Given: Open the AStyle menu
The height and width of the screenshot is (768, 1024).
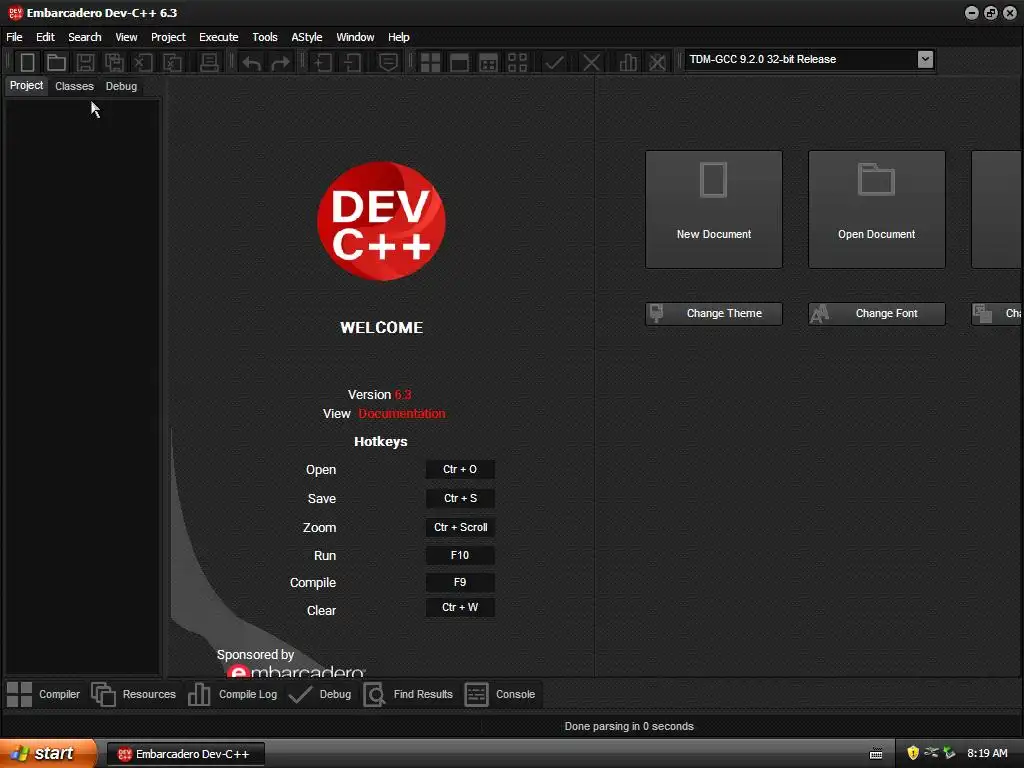Looking at the screenshot, I should coord(306,37).
